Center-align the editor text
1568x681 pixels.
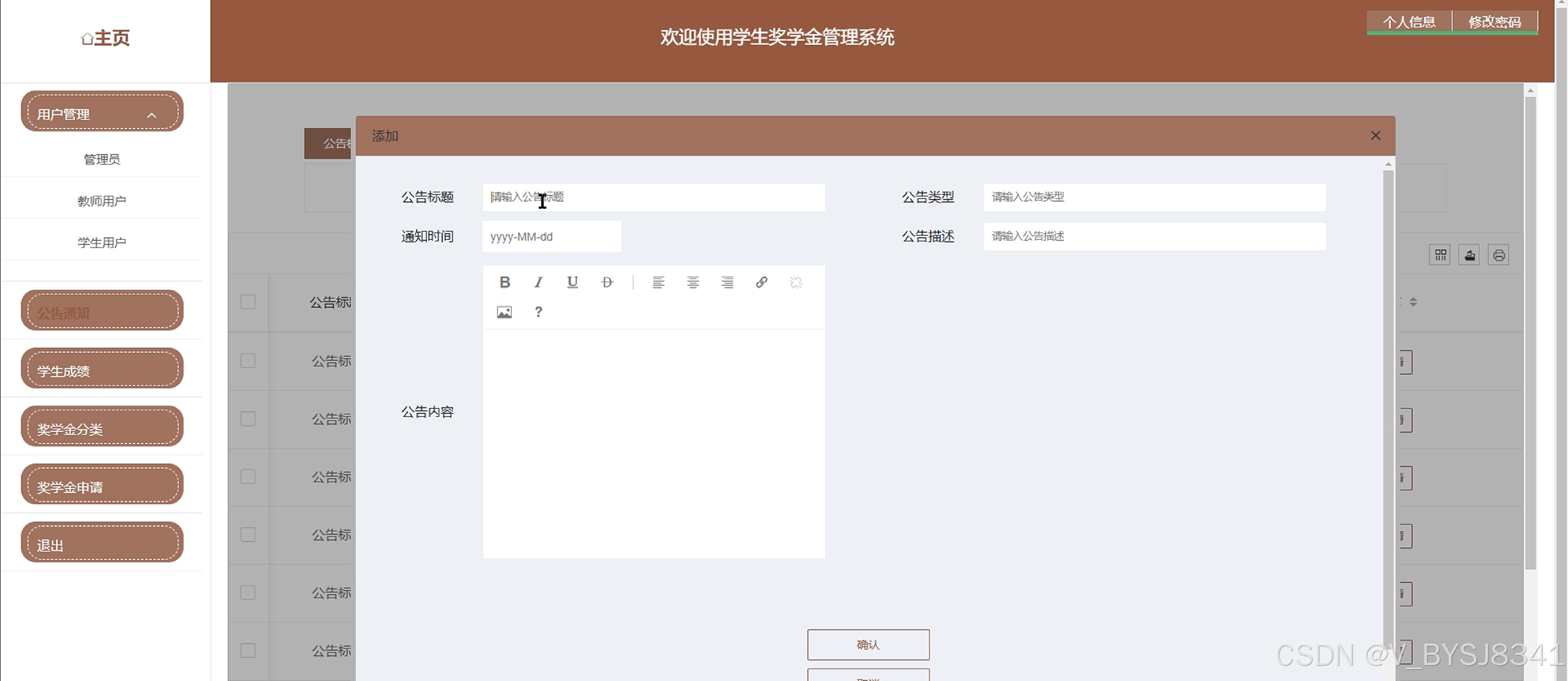[x=693, y=282]
